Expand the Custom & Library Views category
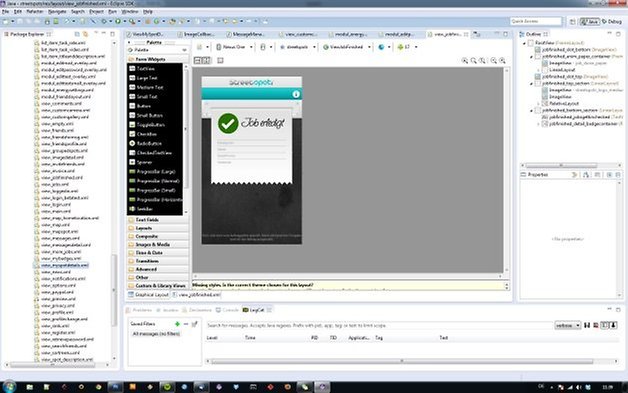Screen dimensions: 628x393 [158, 286]
